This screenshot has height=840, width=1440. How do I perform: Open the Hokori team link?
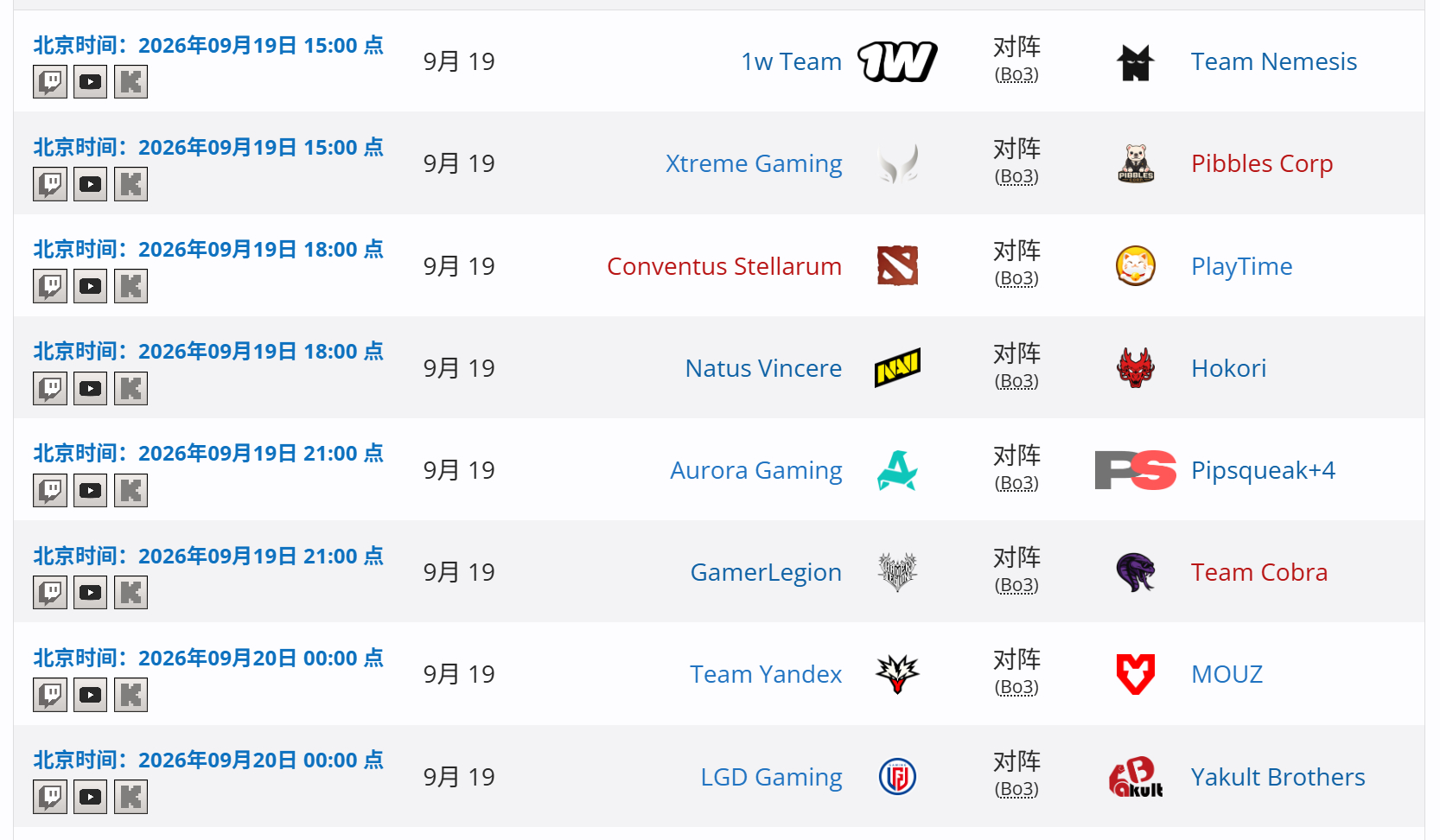click(x=1228, y=368)
